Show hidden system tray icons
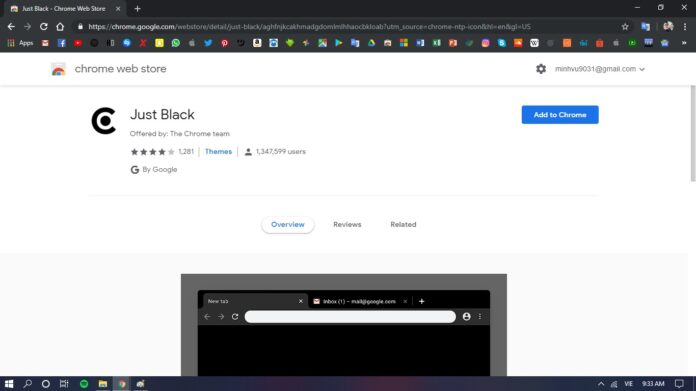Viewport: 696px width, 391px height. [x=601, y=384]
